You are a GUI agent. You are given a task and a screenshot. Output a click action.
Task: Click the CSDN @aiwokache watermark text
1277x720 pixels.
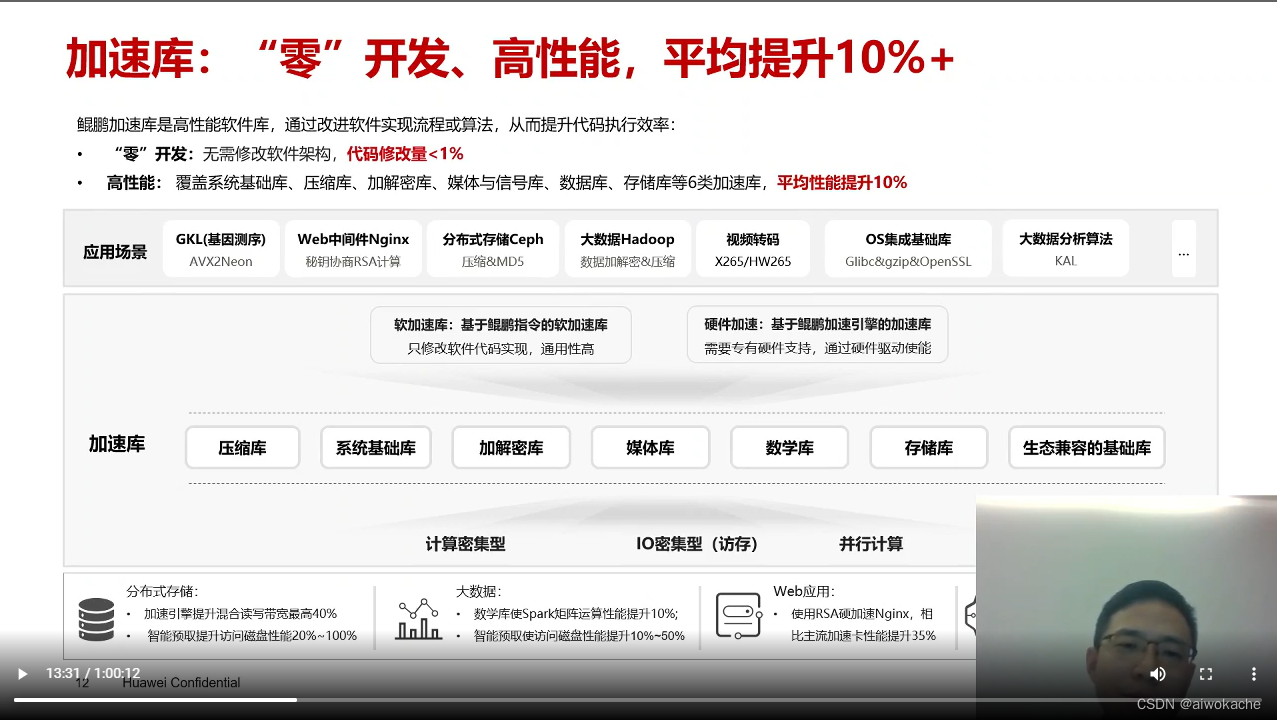point(1199,704)
